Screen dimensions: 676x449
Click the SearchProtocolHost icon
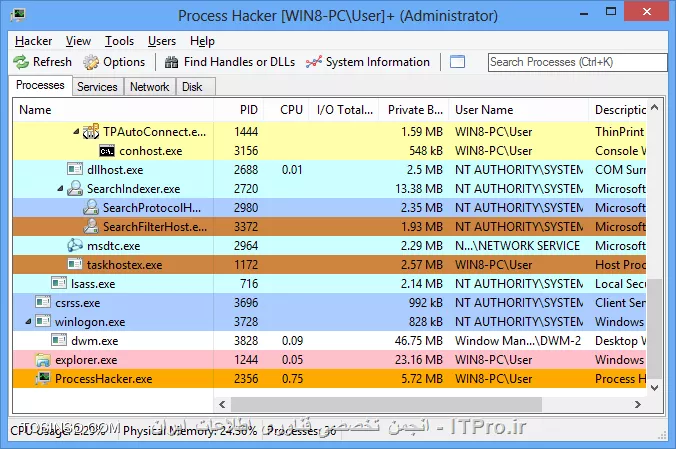click(91, 207)
